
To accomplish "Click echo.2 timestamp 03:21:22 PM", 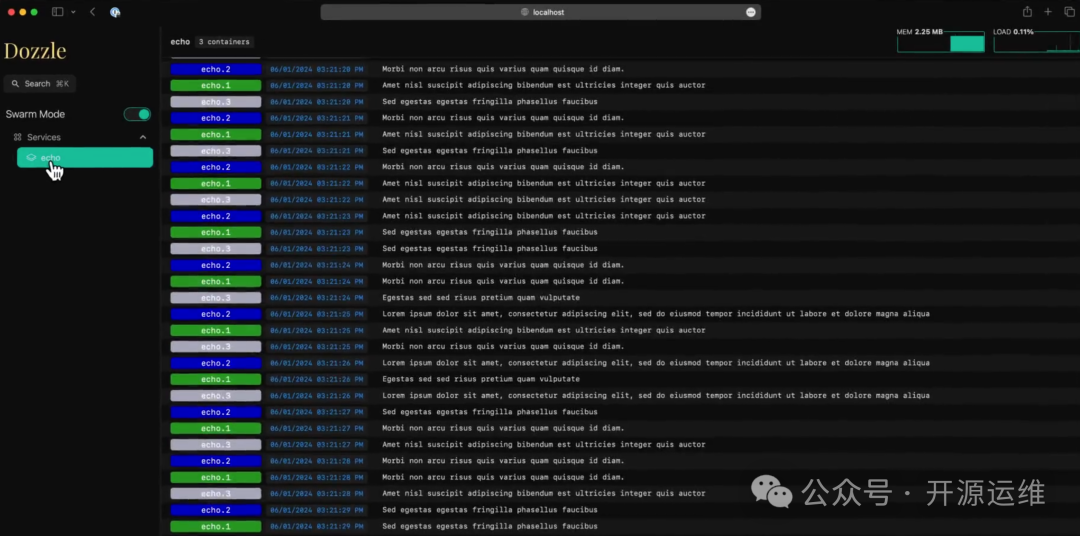I will pyautogui.click(x=316, y=167).
